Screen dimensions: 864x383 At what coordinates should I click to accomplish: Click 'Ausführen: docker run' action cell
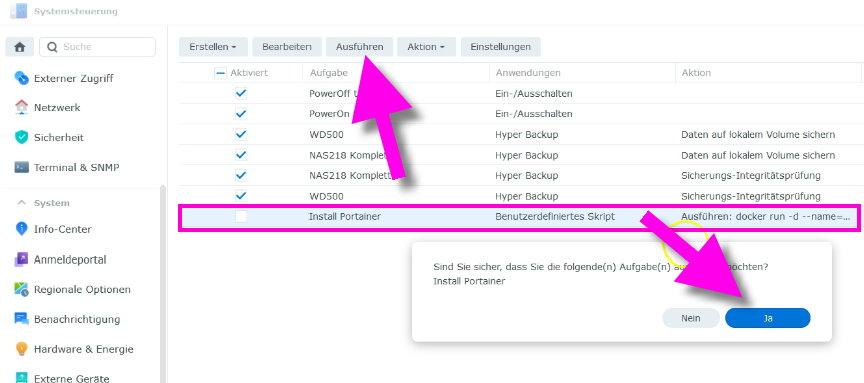(766, 217)
